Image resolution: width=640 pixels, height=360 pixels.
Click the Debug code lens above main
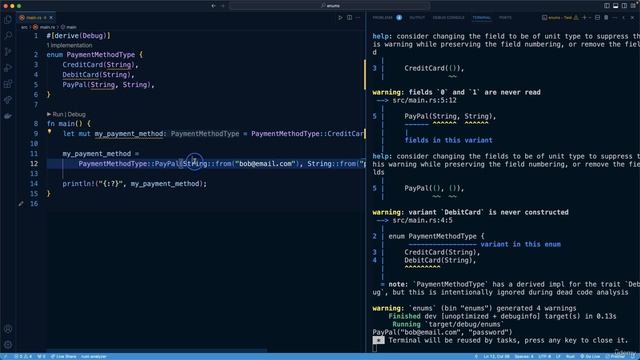[77, 114]
